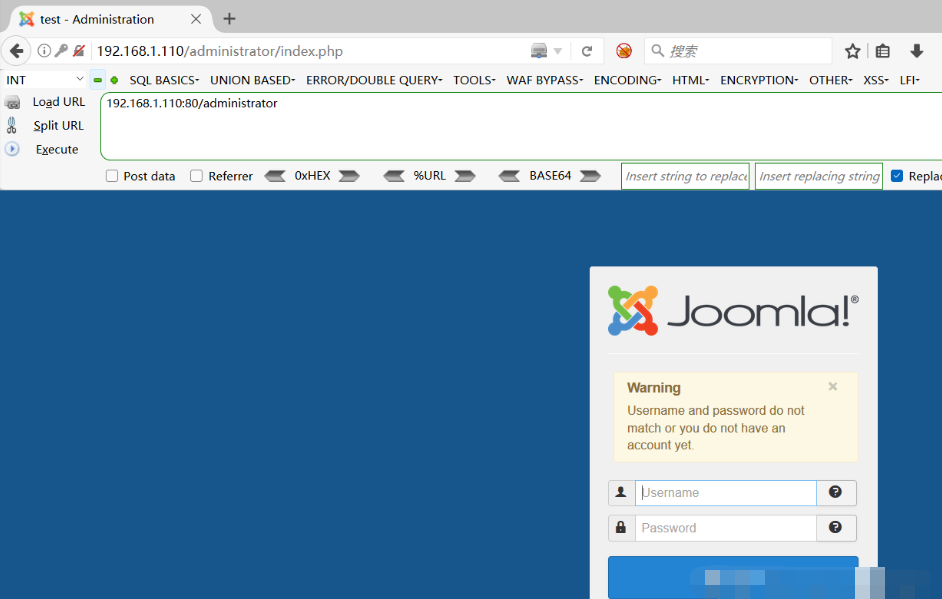
Task: Click the Split URL button label
Action: (x=58, y=125)
